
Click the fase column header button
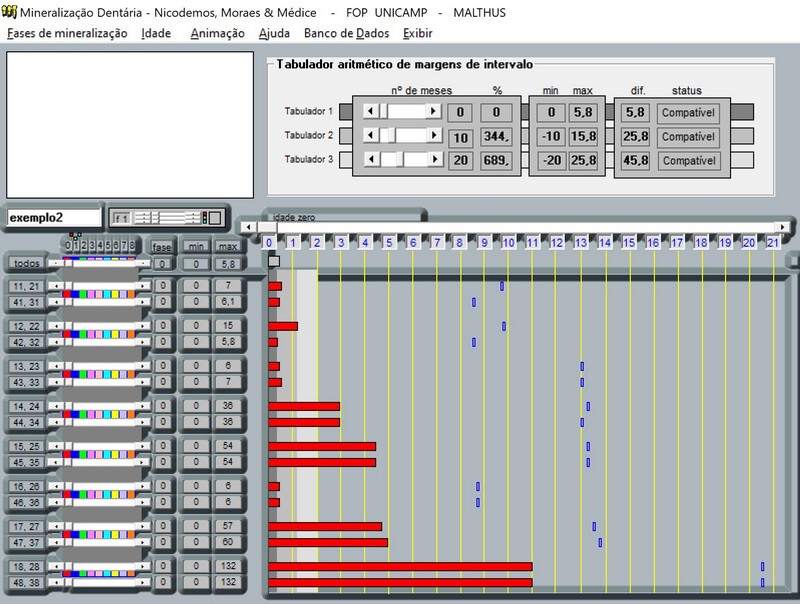(162, 246)
